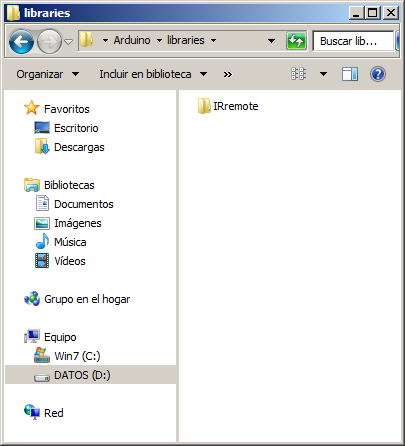Expand the view options dropdown arrow

323,74
